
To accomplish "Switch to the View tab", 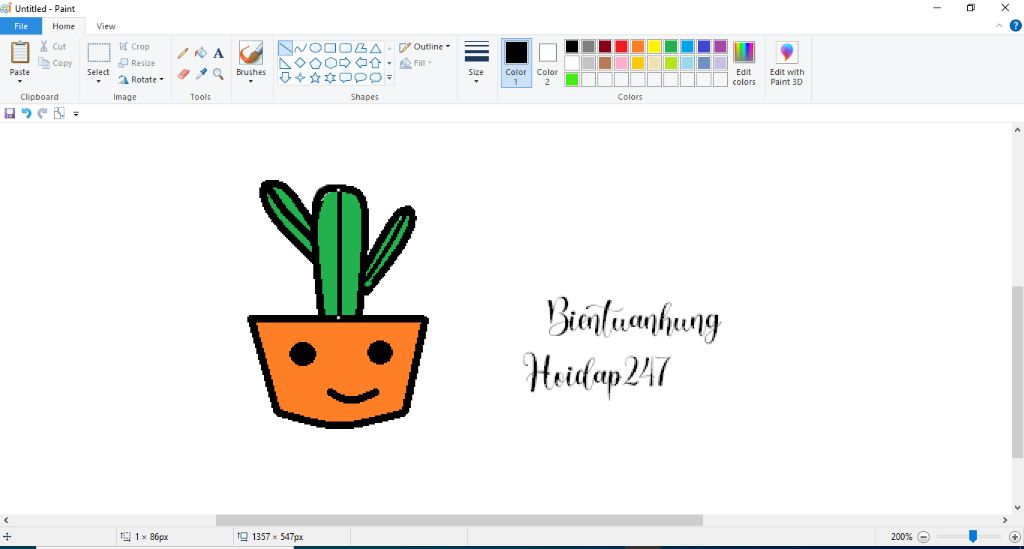I will coord(106,26).
